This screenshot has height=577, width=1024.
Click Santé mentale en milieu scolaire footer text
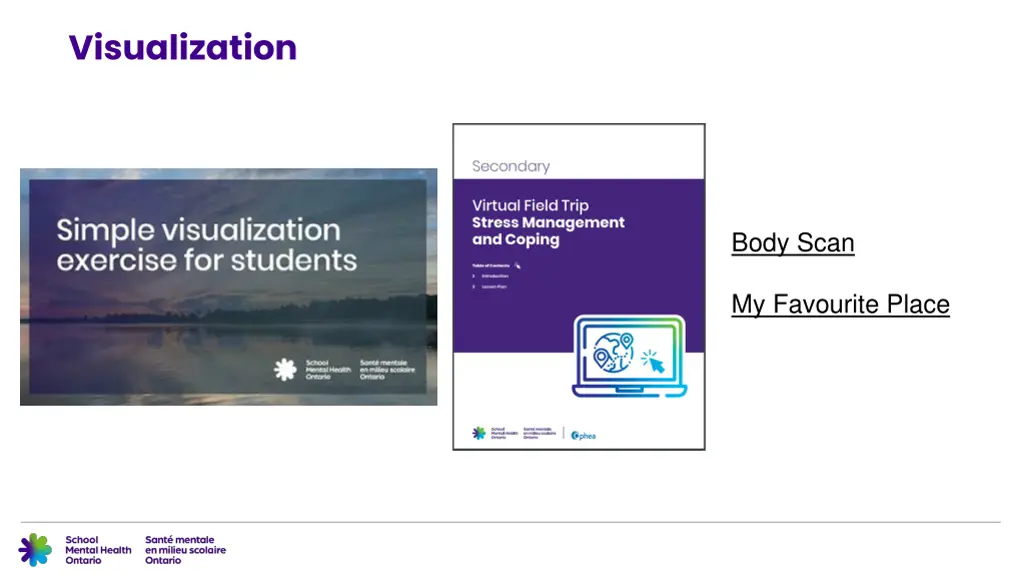point(185,550)
